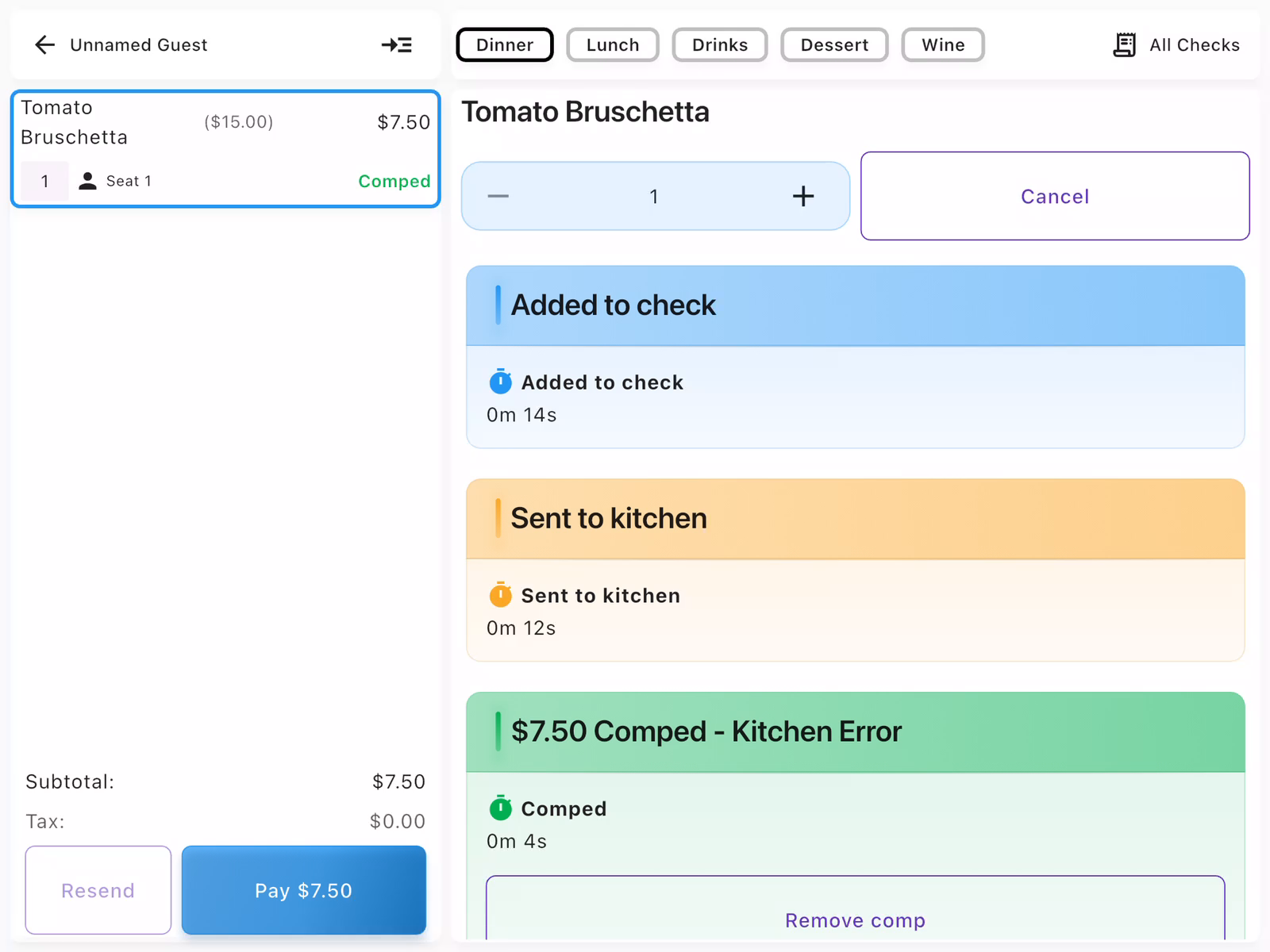The image size is (1270, 952).
Task: Click the Resend button
Action: (x=98, y=890)
